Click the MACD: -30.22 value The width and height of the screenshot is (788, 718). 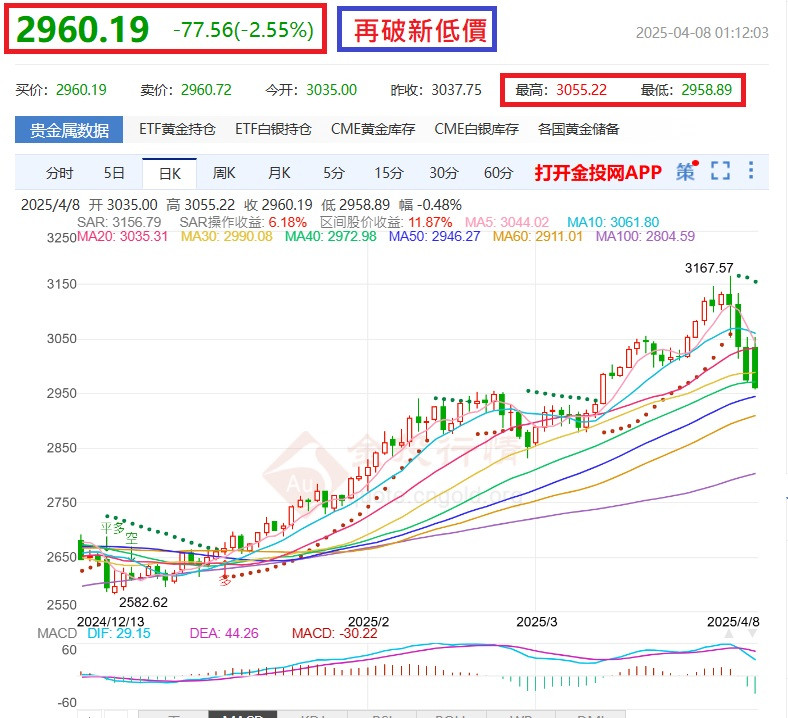335,633
